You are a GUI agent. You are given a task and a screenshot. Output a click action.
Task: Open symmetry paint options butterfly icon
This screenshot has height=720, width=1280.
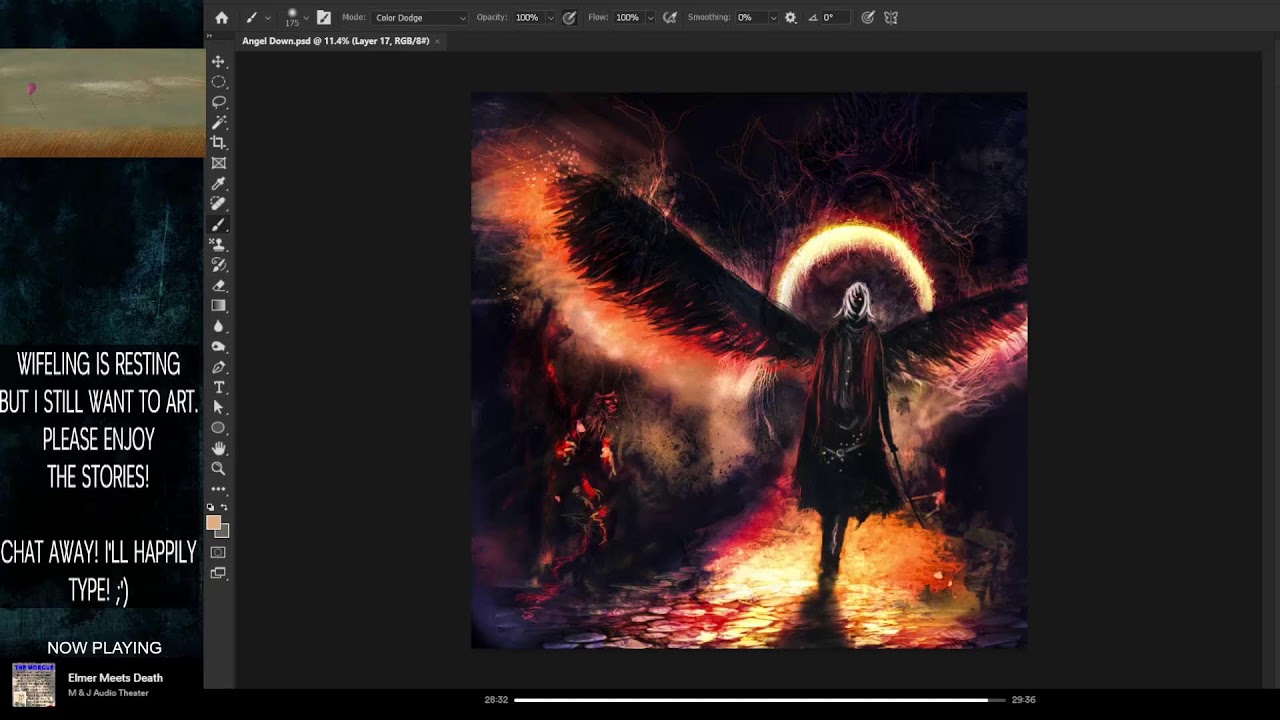coord(891,17)
